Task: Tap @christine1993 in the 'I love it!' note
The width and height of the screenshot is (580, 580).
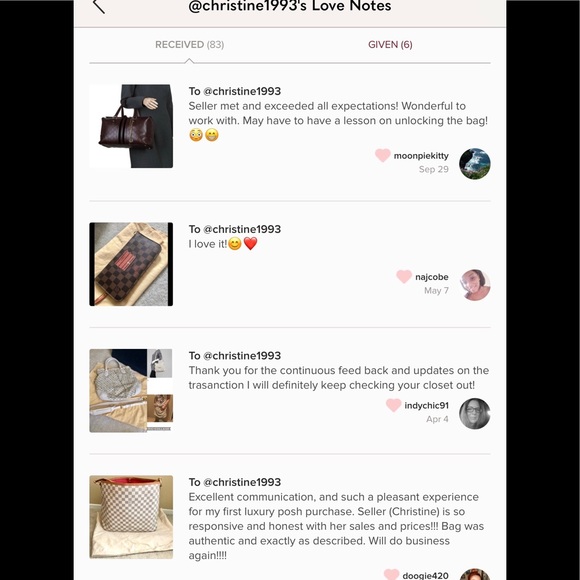Action: [x=242, y=229]
